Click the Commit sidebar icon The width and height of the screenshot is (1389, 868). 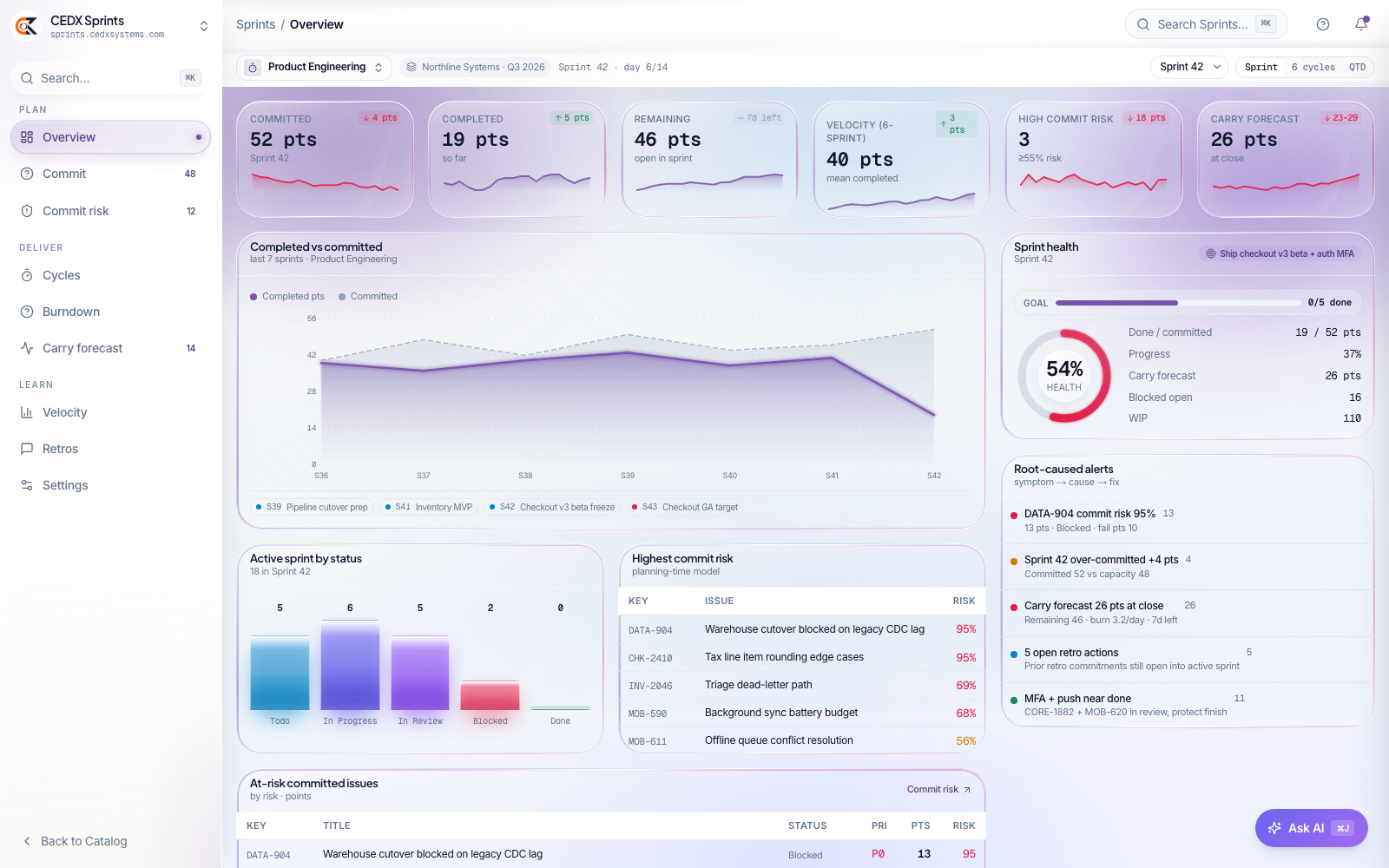tap(27, 174)
